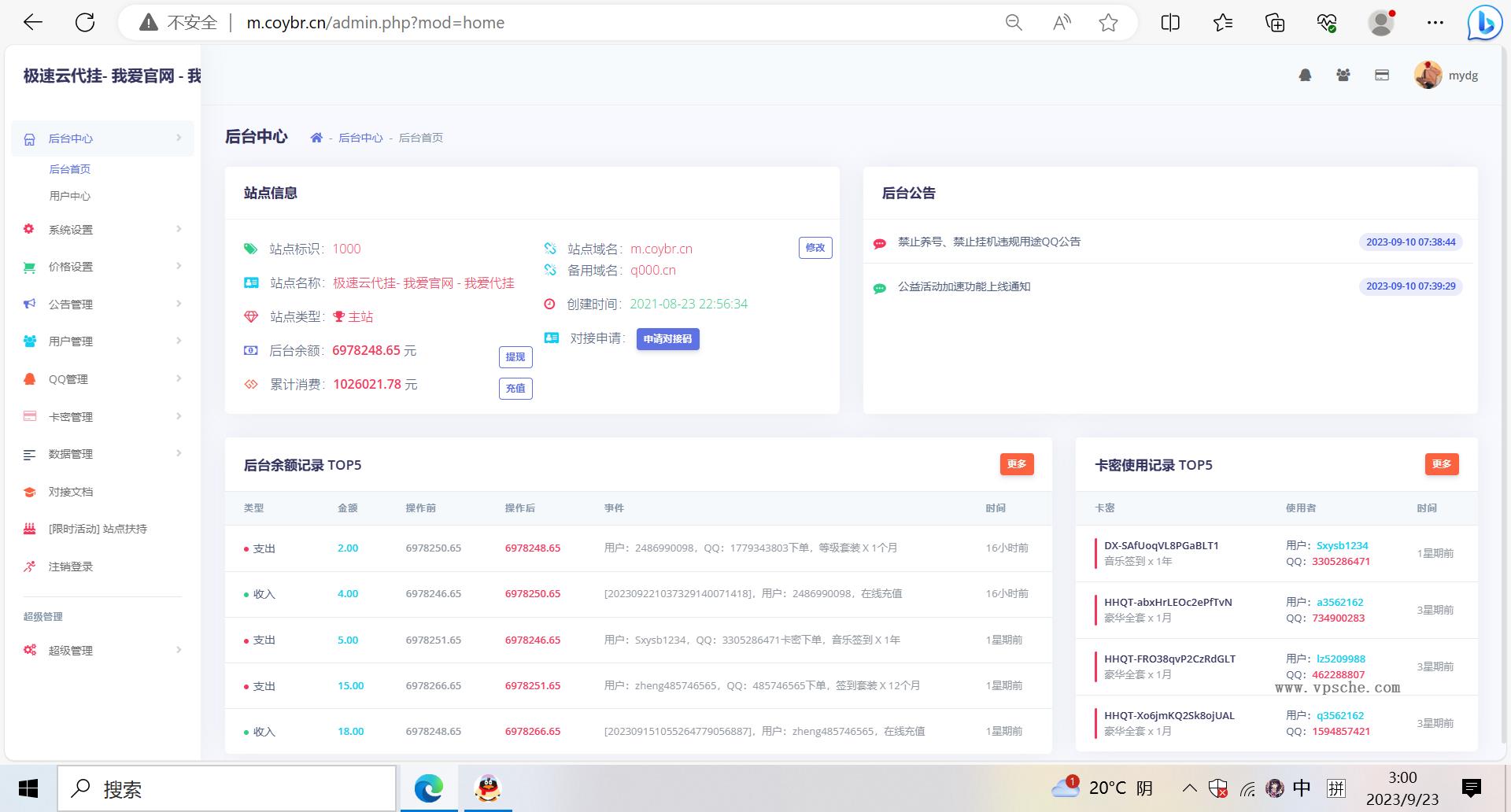
Task: Open the notification bell in the header
Action: [x=1304, y=75]
